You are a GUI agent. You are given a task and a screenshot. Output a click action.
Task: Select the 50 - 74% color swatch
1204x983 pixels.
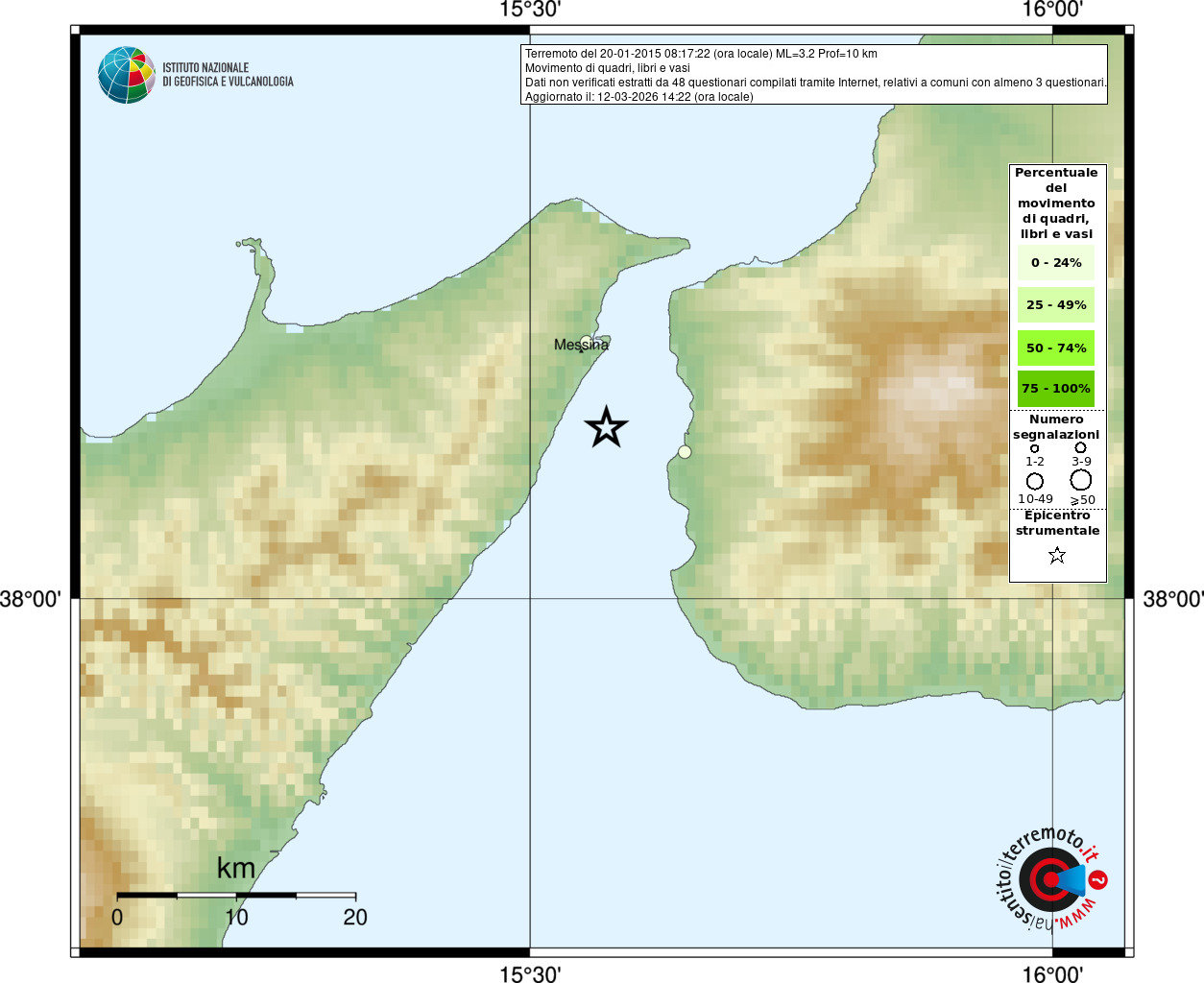[x=1056, y=348]
